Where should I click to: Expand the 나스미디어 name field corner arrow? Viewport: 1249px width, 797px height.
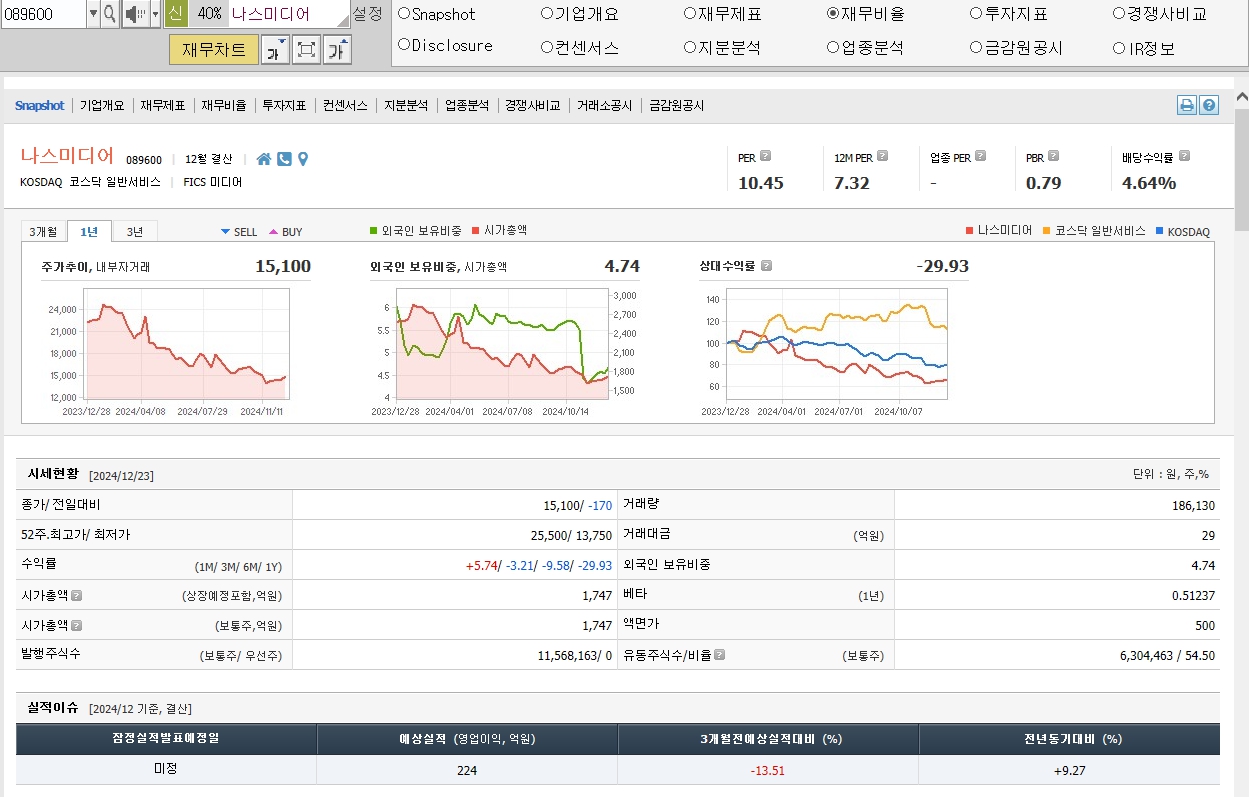point(342,20)
